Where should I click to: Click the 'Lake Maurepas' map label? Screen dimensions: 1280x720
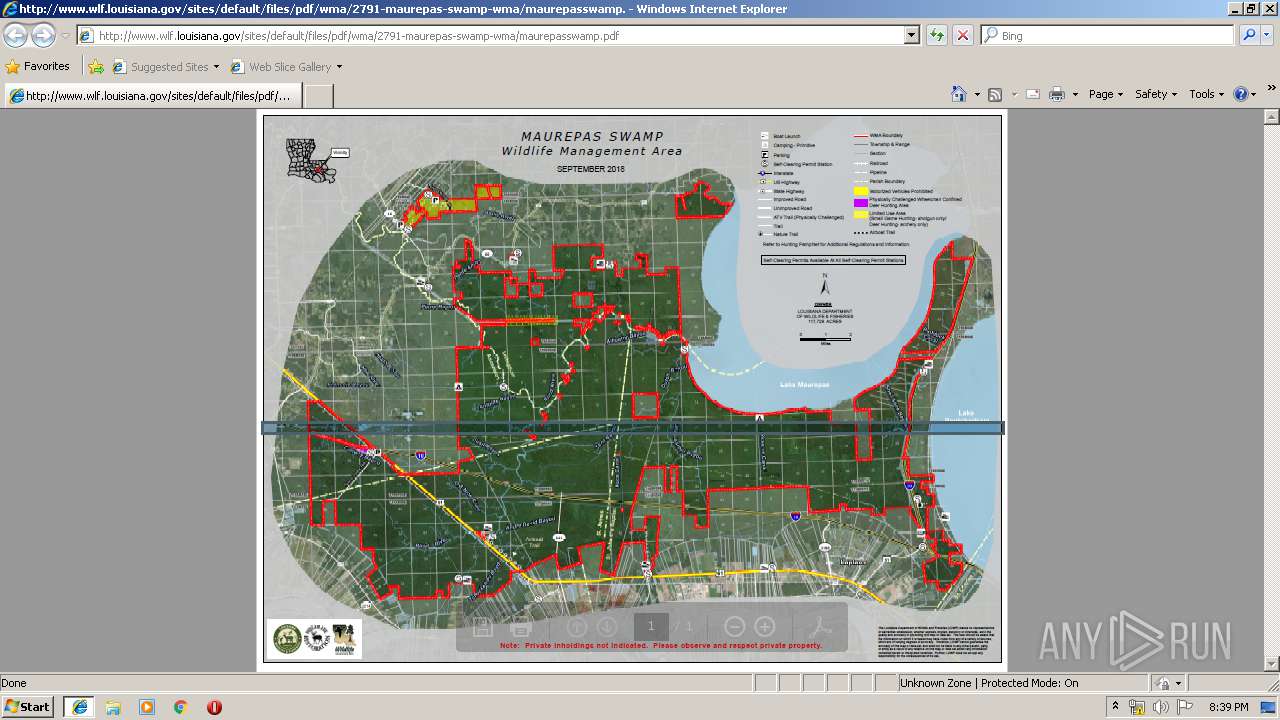tap(804, 385)
